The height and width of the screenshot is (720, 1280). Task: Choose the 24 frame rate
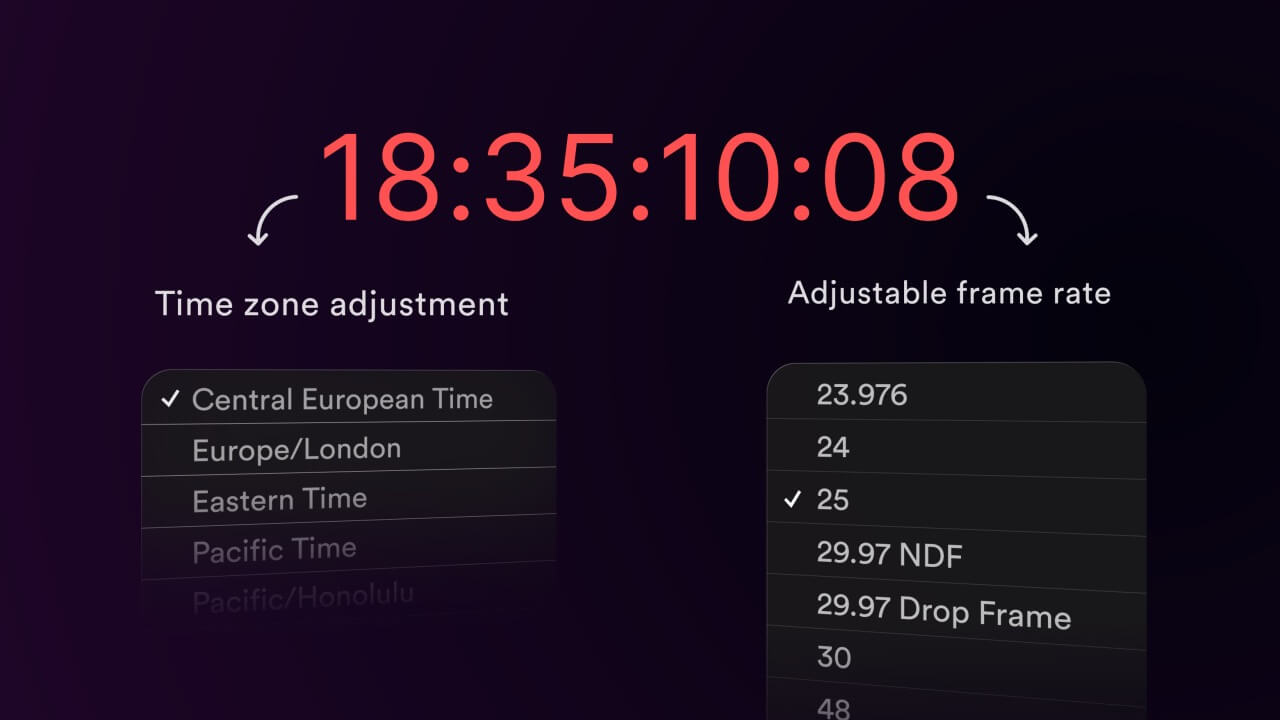pyautogui.click(x=956, y=448)
